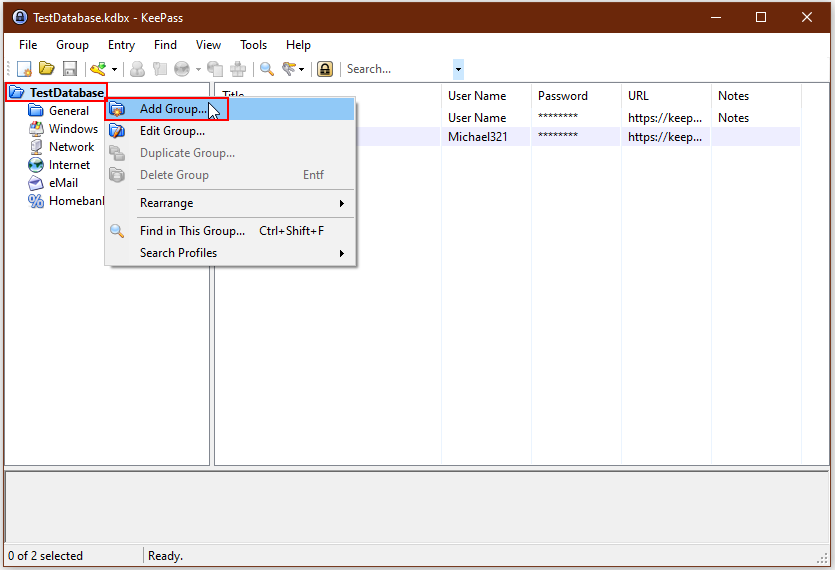Click the Duplicate Group... menu entry
Screen dimensions: 835x570
[x=230, y=153]
